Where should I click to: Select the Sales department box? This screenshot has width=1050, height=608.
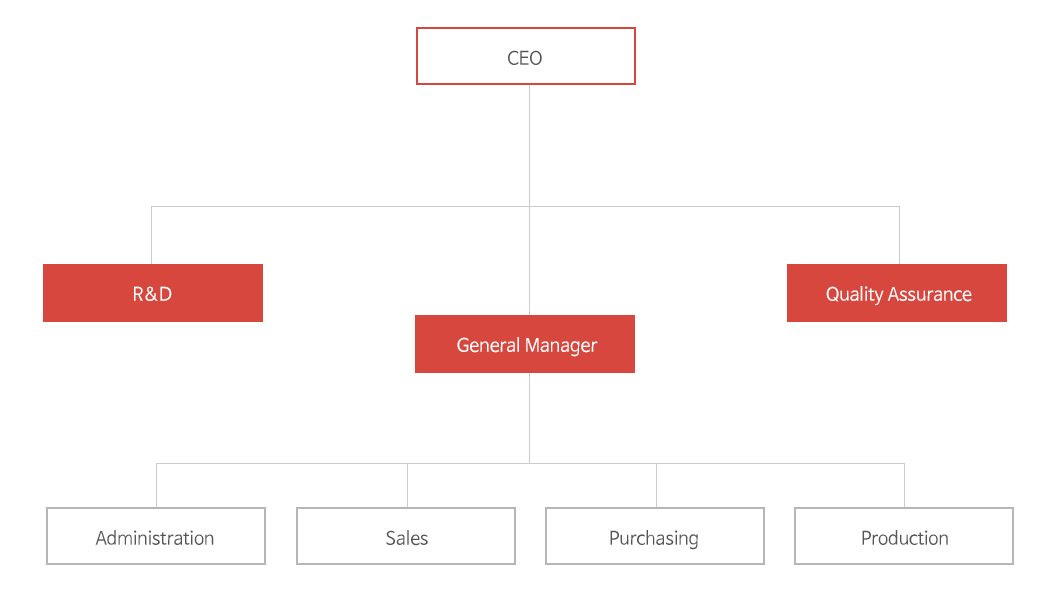pos(406,536)
